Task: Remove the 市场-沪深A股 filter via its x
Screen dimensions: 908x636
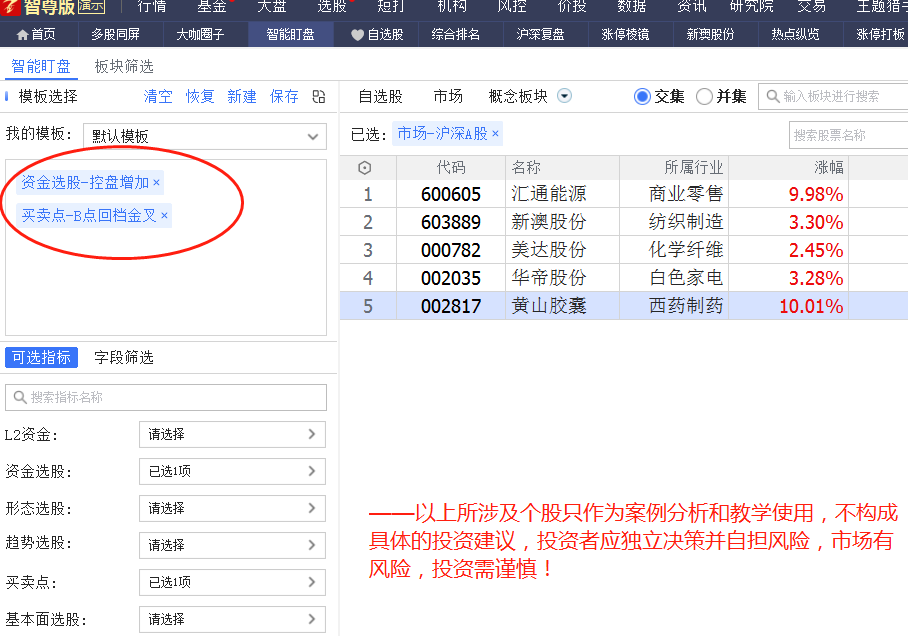Action: click(495, 133)
